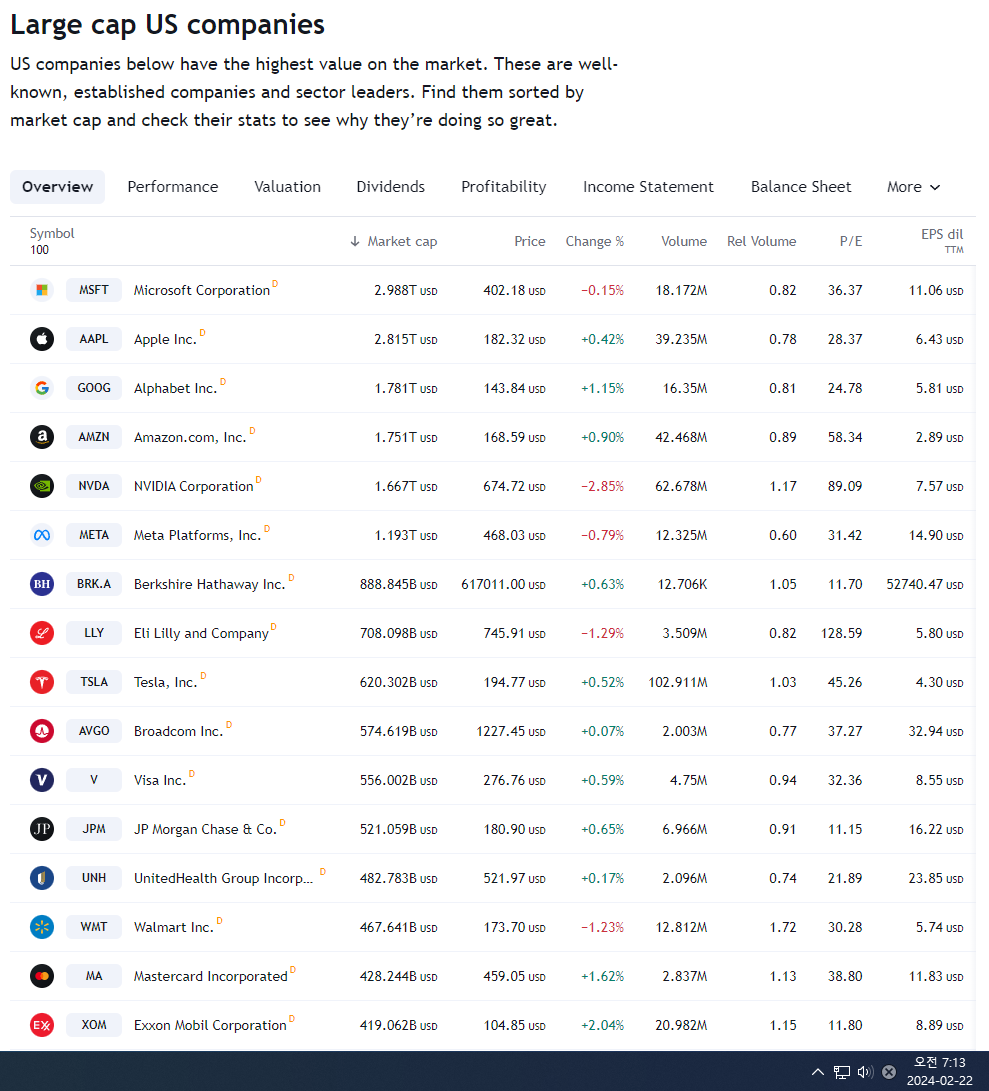Show hidden icons in system tray
The height and width of the screenshot is (1091, 989).
coord(818,1072)
